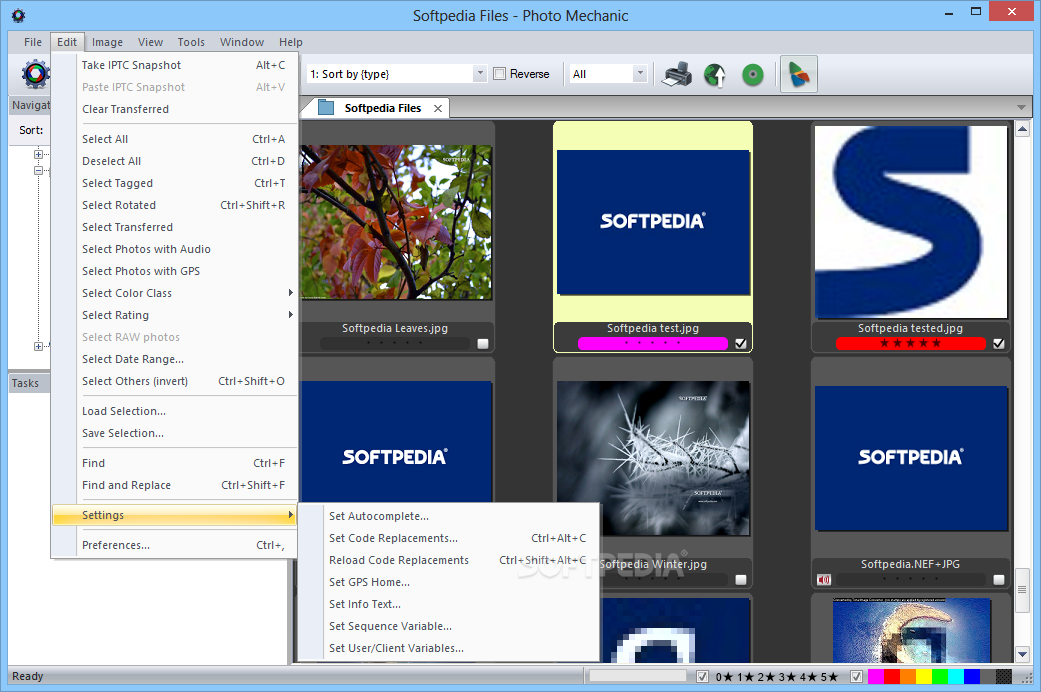
Task: Click the yellow color class swatch
Action: [x=923, y=677]
